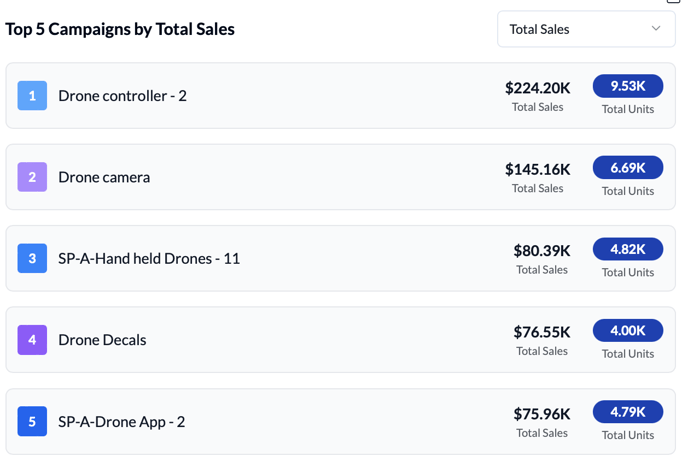Viewport: 688px width, 474px height.
Task: Select SP-A-Hand held Drones - 11 campaign
Action: 149,258
